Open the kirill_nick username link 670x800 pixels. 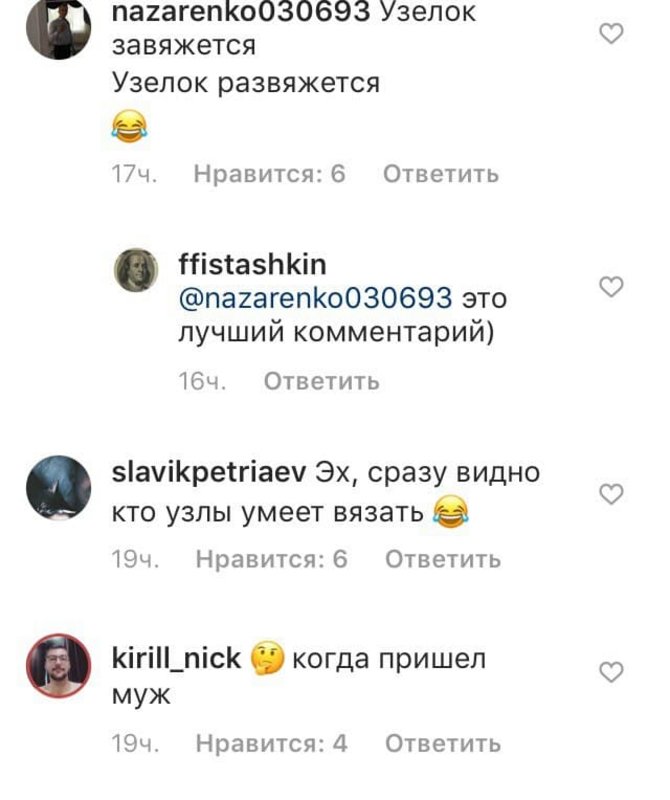(176, 658)
